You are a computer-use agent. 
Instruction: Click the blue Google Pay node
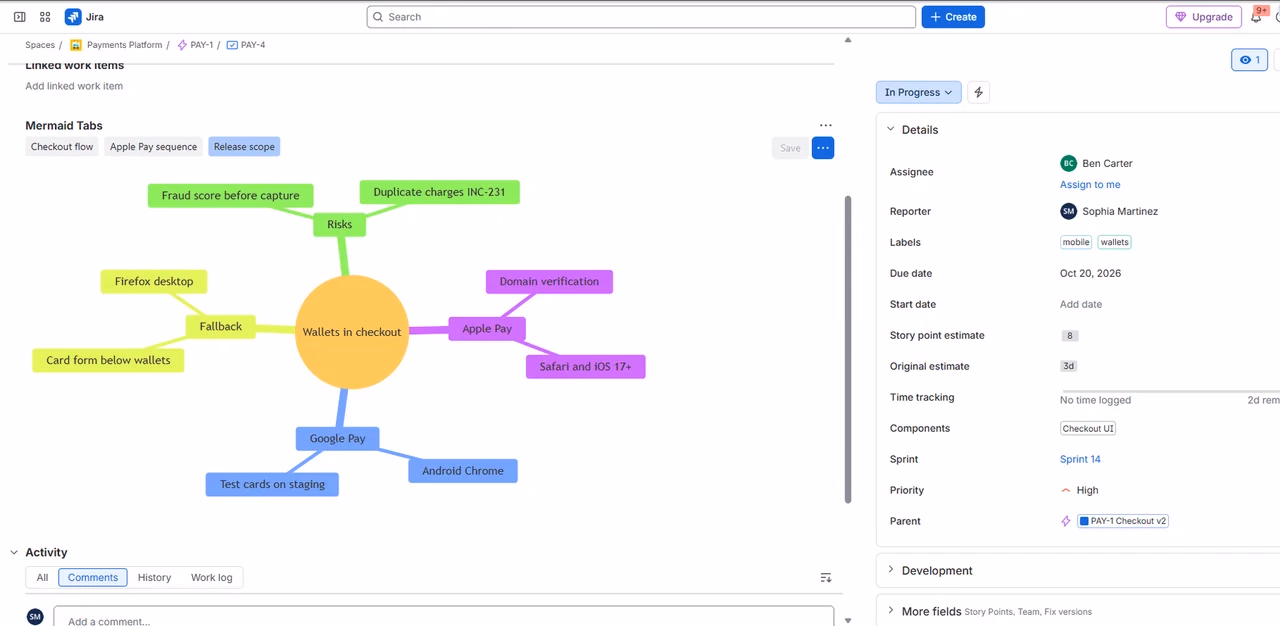[x=337, y=438]
